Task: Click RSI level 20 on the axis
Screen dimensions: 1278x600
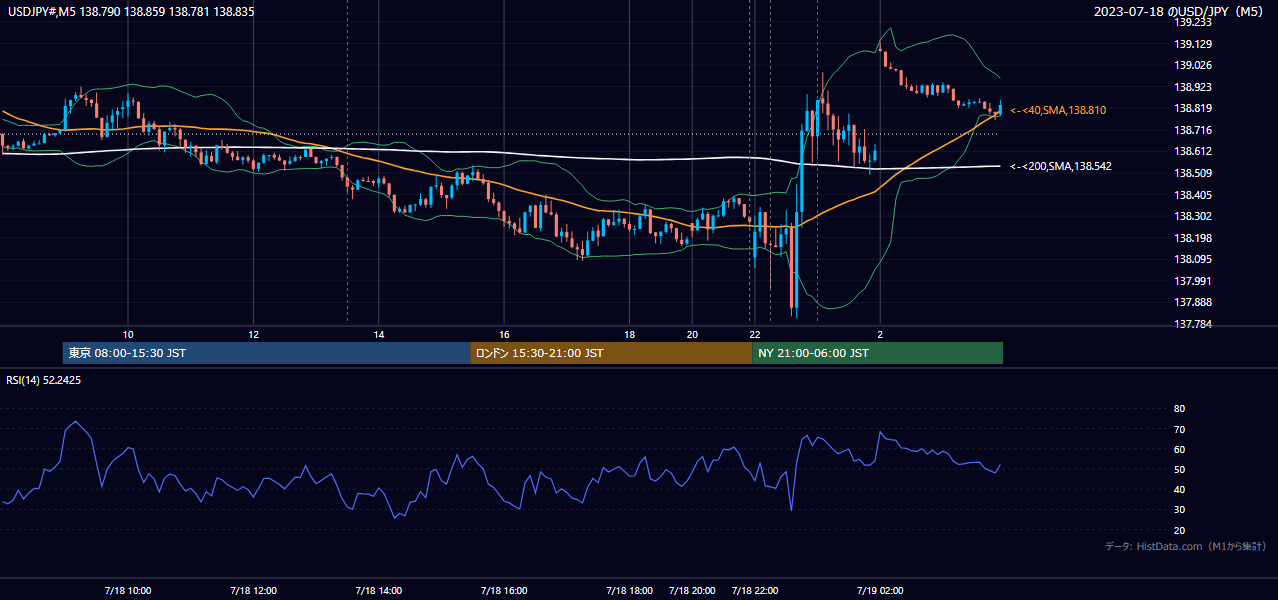Action: point(1180,530)
